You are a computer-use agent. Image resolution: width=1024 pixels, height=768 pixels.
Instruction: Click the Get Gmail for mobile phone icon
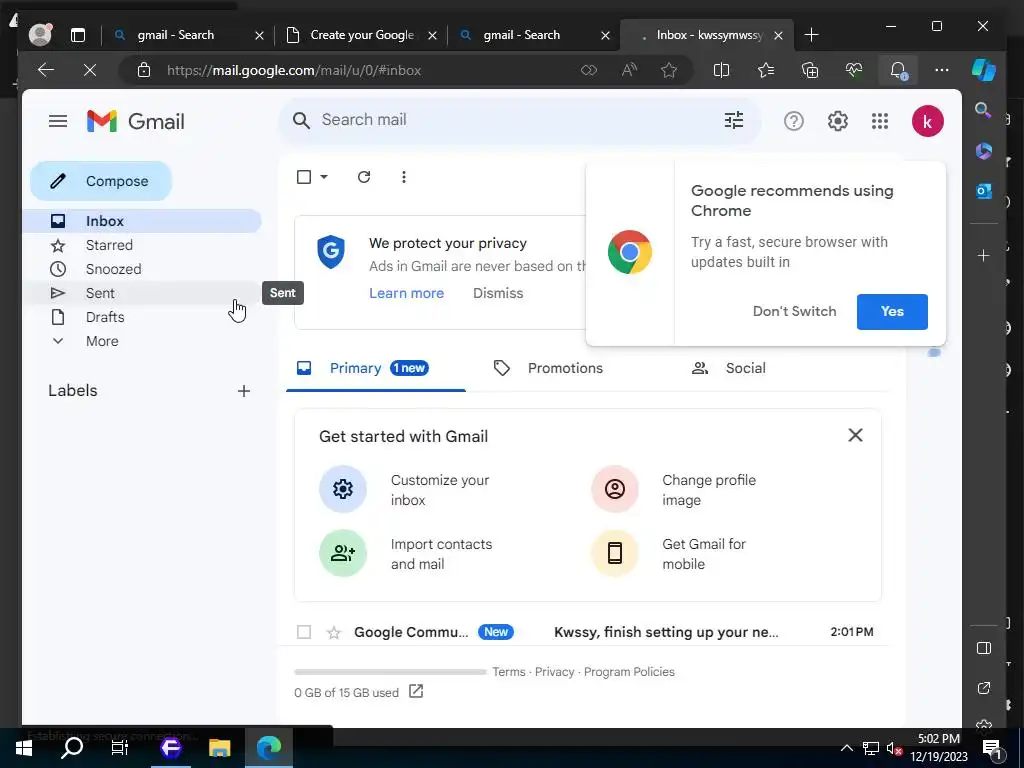tap(615, 554)
